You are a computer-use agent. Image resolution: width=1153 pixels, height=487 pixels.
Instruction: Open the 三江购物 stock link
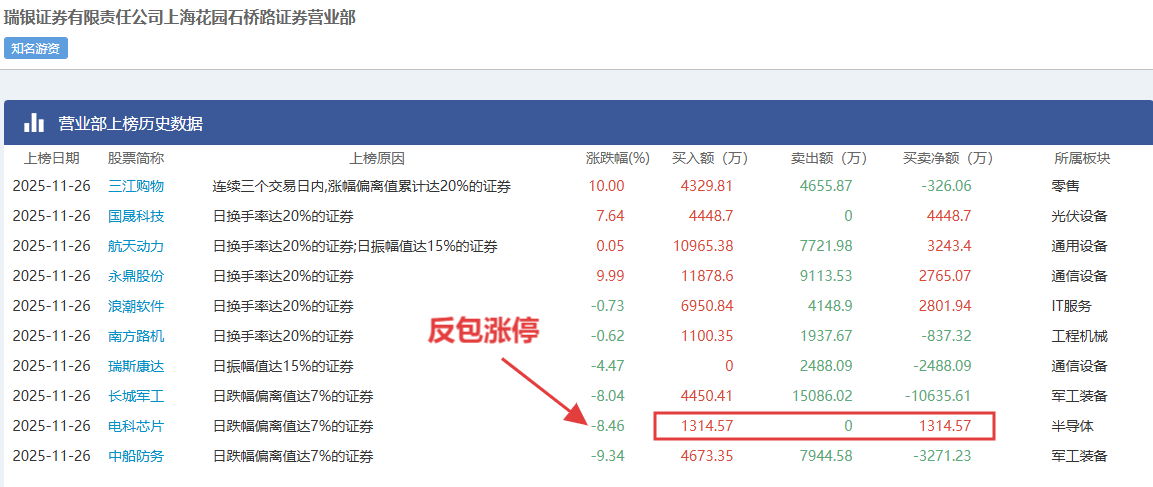pyautogui.click(x=136, y=186)
